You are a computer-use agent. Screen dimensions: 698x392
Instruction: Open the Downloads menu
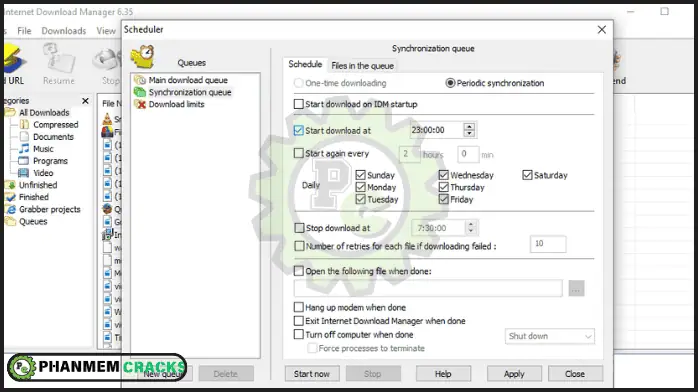tap(64, 31)
